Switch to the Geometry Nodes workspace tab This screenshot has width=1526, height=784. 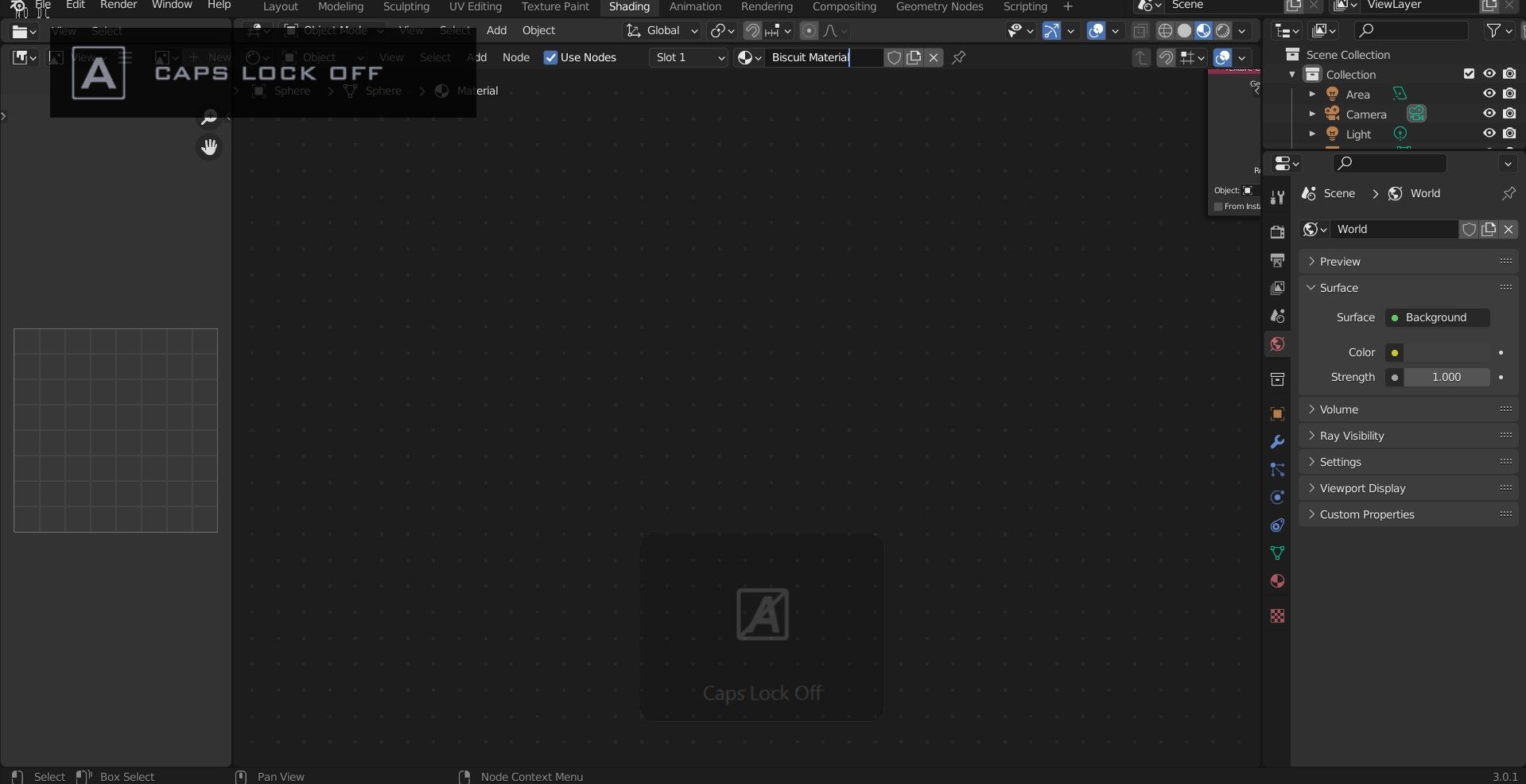point(939,6)
